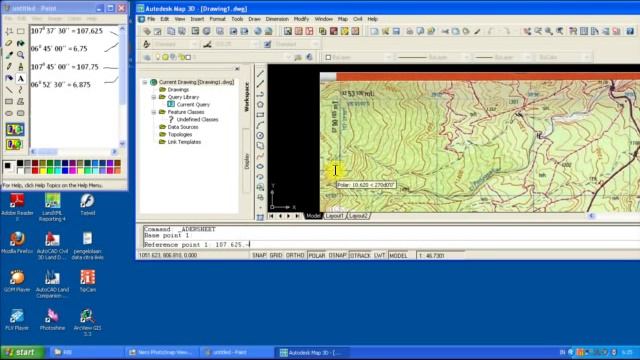Select the rectangular Select tool in Paint
Image resolution: width=640 pixels, height=360 pixels.
coord(20,31)
